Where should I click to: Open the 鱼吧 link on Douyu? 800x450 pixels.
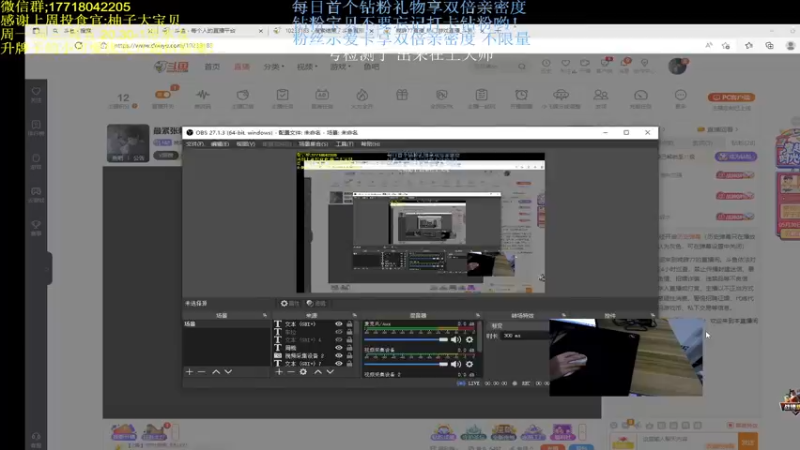click(x=371, y=67)
